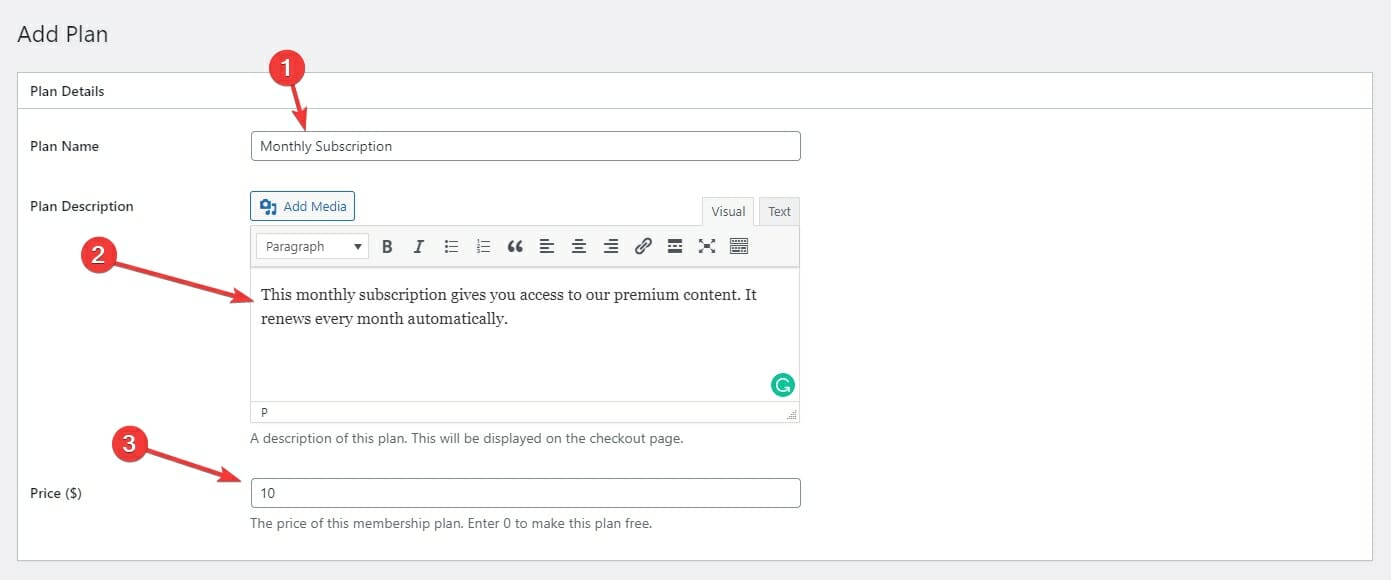Open the Grammarly icon in the editor

[x=782, y=385]
